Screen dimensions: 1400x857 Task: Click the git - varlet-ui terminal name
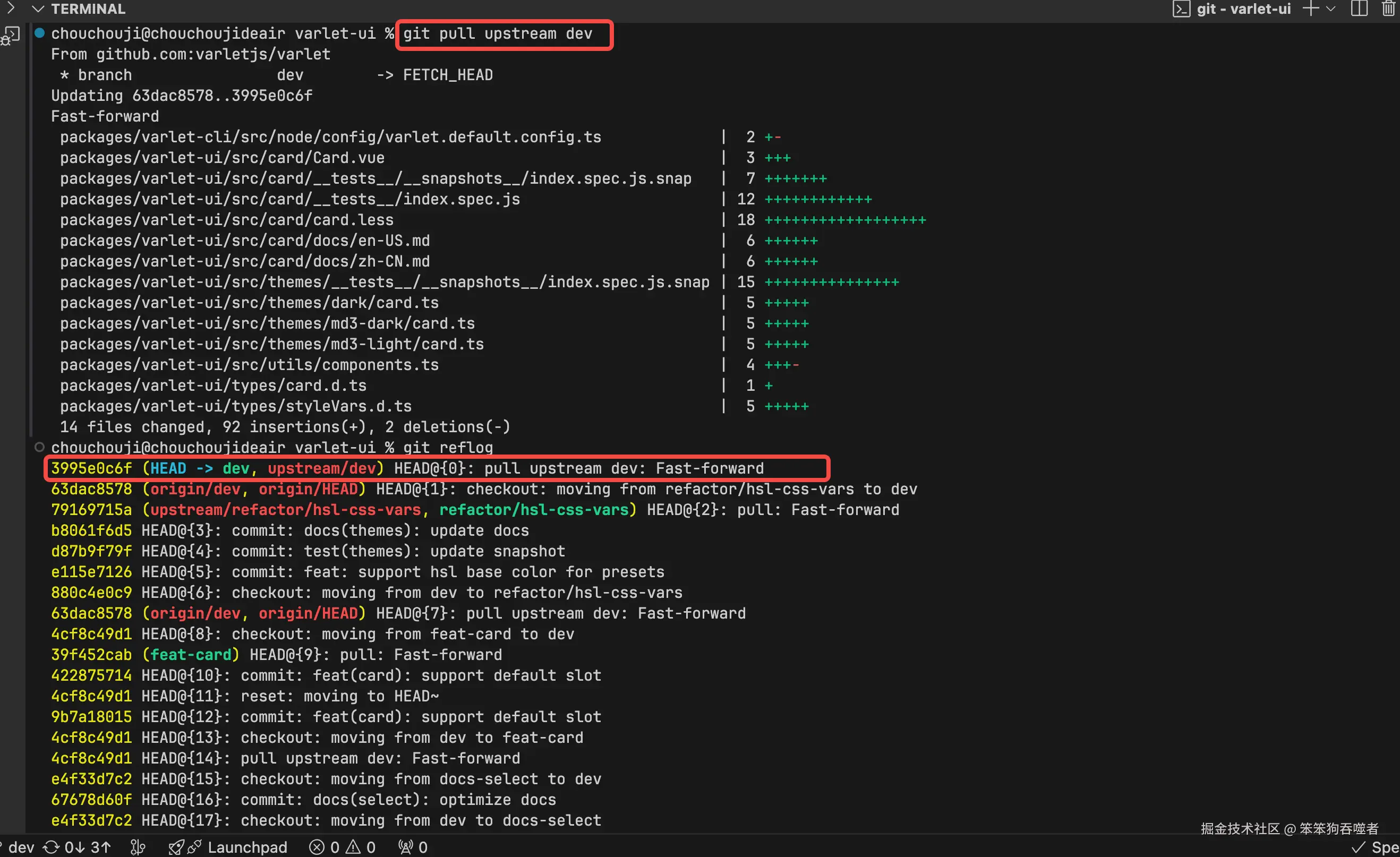1243,8
